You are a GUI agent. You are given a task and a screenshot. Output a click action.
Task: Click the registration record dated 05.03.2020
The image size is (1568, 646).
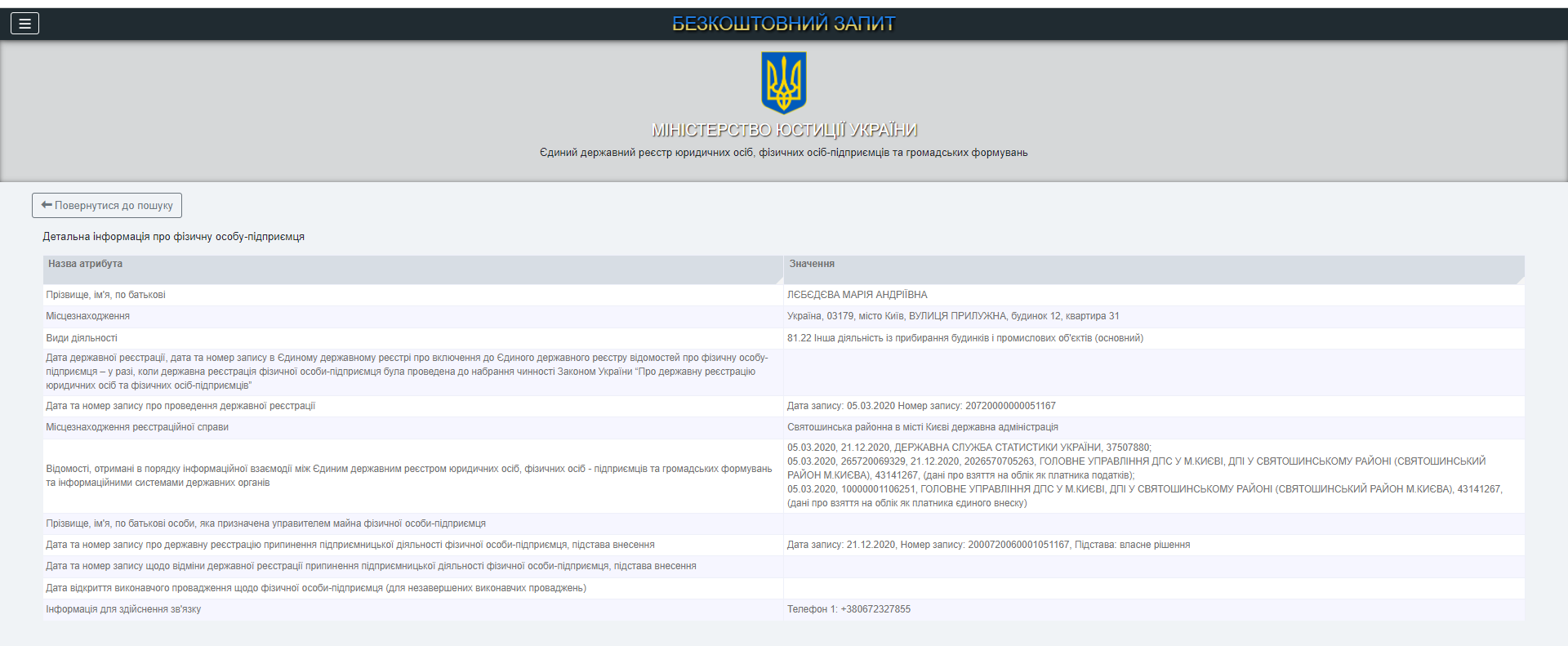[920, 406]
